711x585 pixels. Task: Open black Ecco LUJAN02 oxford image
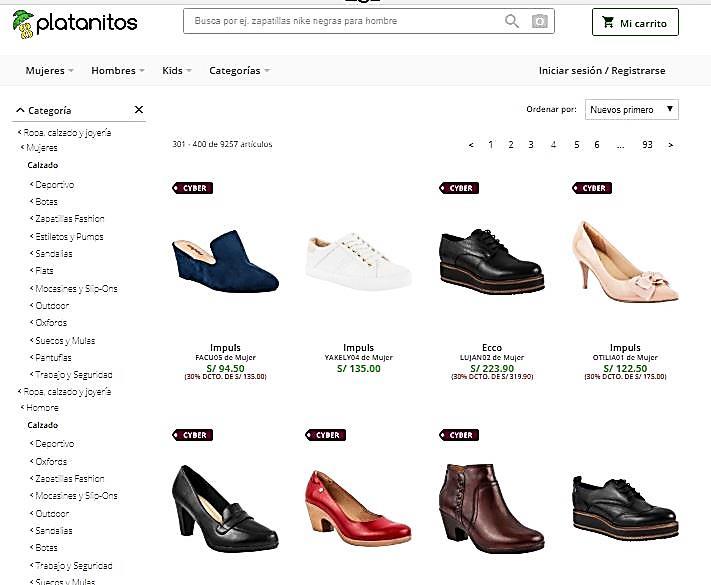tap(492, 262)
